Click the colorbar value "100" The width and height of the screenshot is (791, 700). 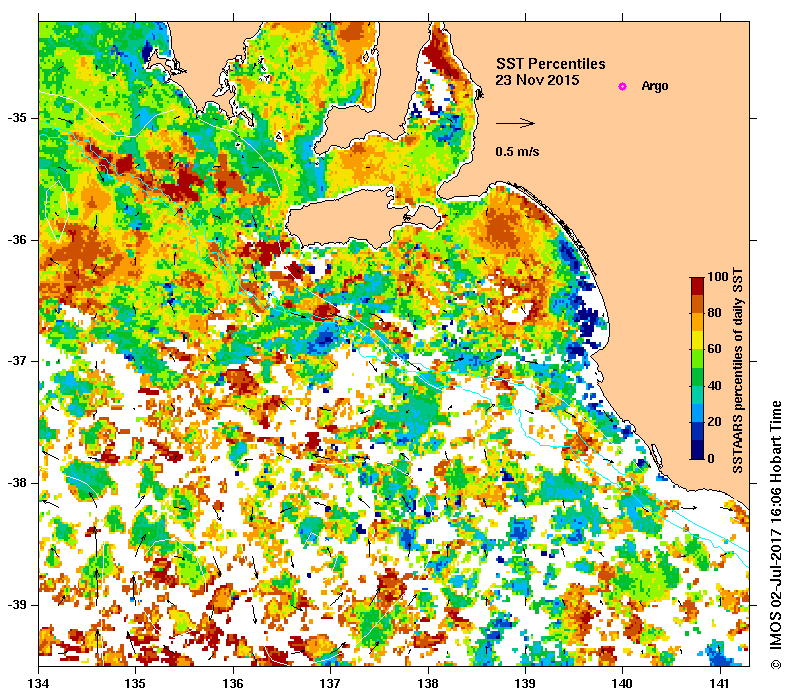pyautogui.click(x=717, y=277)
